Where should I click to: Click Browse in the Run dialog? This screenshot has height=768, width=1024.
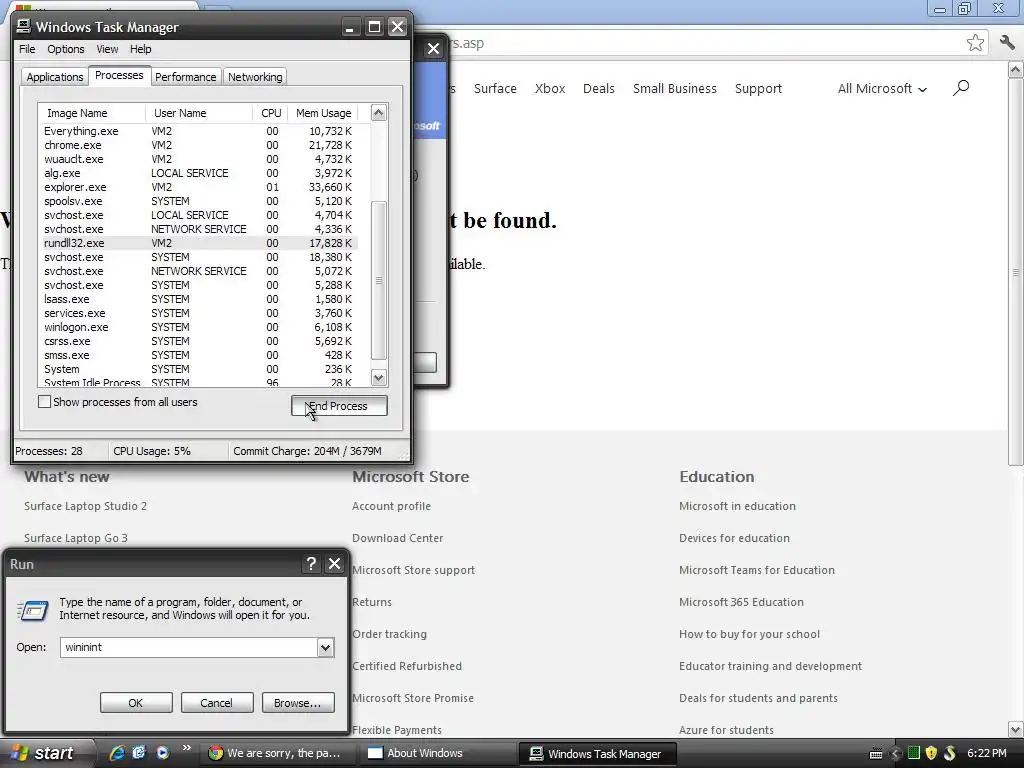[x=298, y=703]
